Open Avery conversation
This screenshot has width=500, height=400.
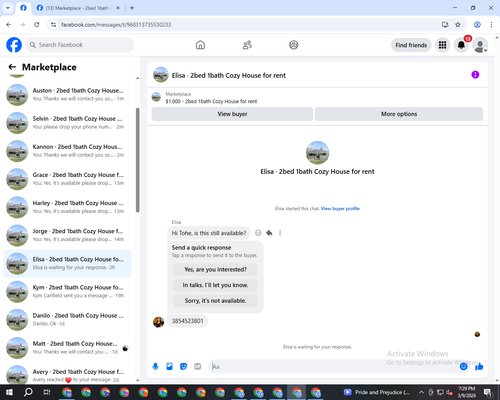tap(67, 375)
